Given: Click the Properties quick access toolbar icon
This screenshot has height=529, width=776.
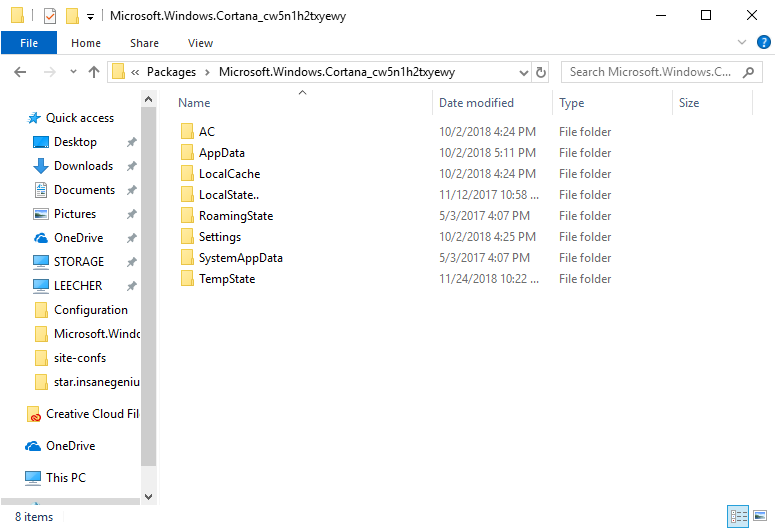Looking at the screenshot, I should point(50,16).
